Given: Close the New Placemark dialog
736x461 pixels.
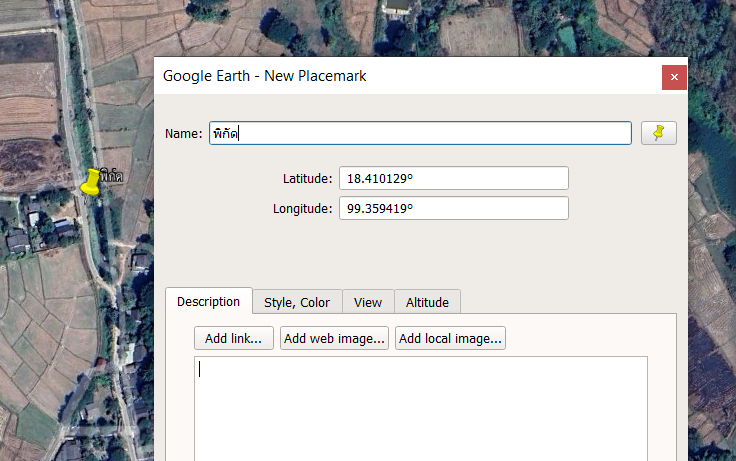Looking at the screenshot, I should pos(674,77).
